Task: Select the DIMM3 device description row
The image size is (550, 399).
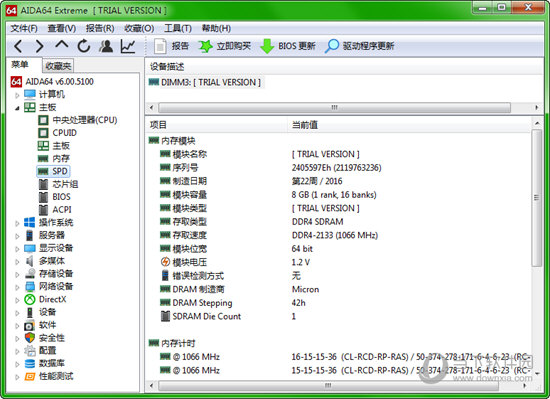Action: pos(206,82)
